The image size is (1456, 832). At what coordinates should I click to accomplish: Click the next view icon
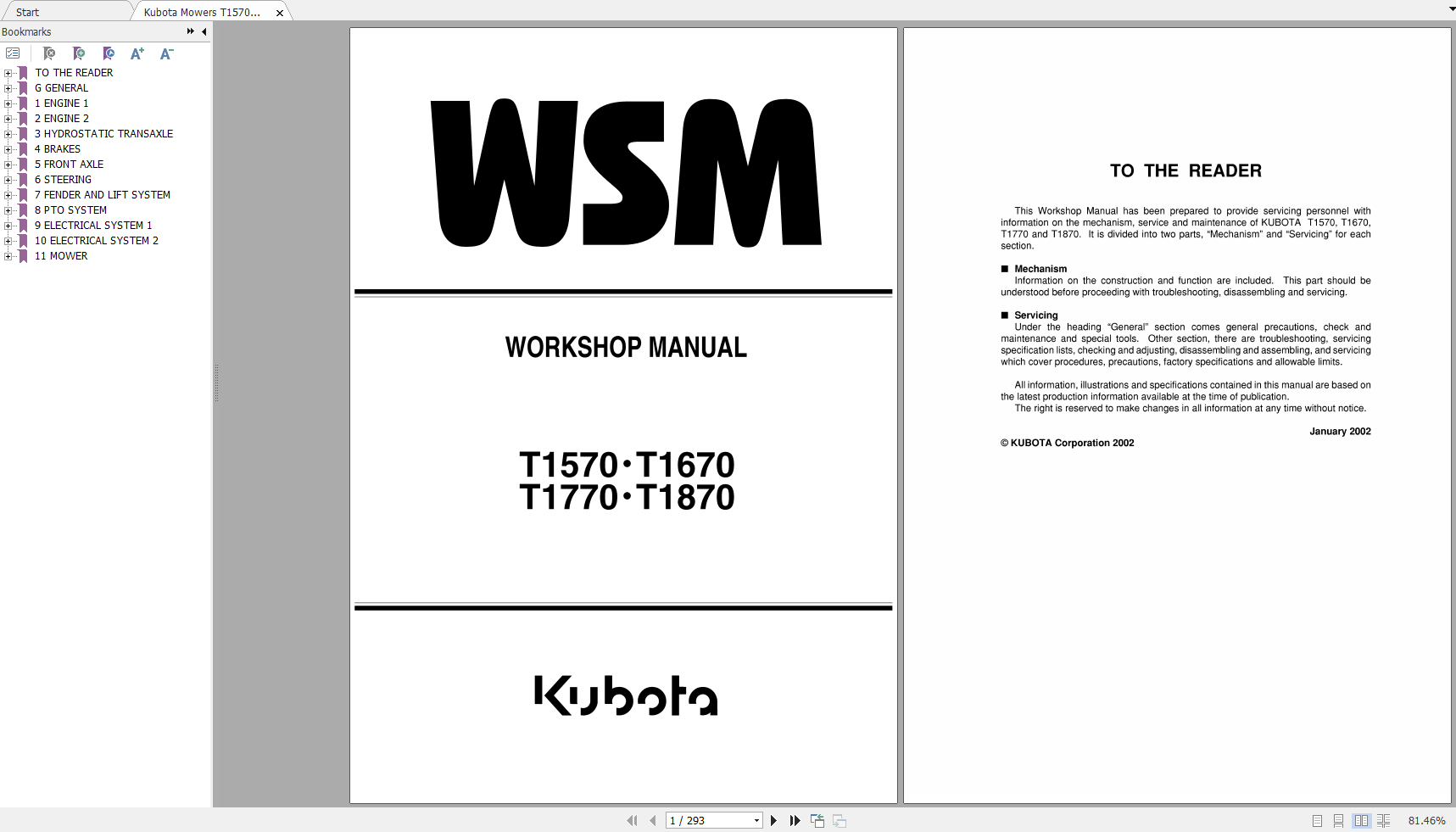[840, 820]
